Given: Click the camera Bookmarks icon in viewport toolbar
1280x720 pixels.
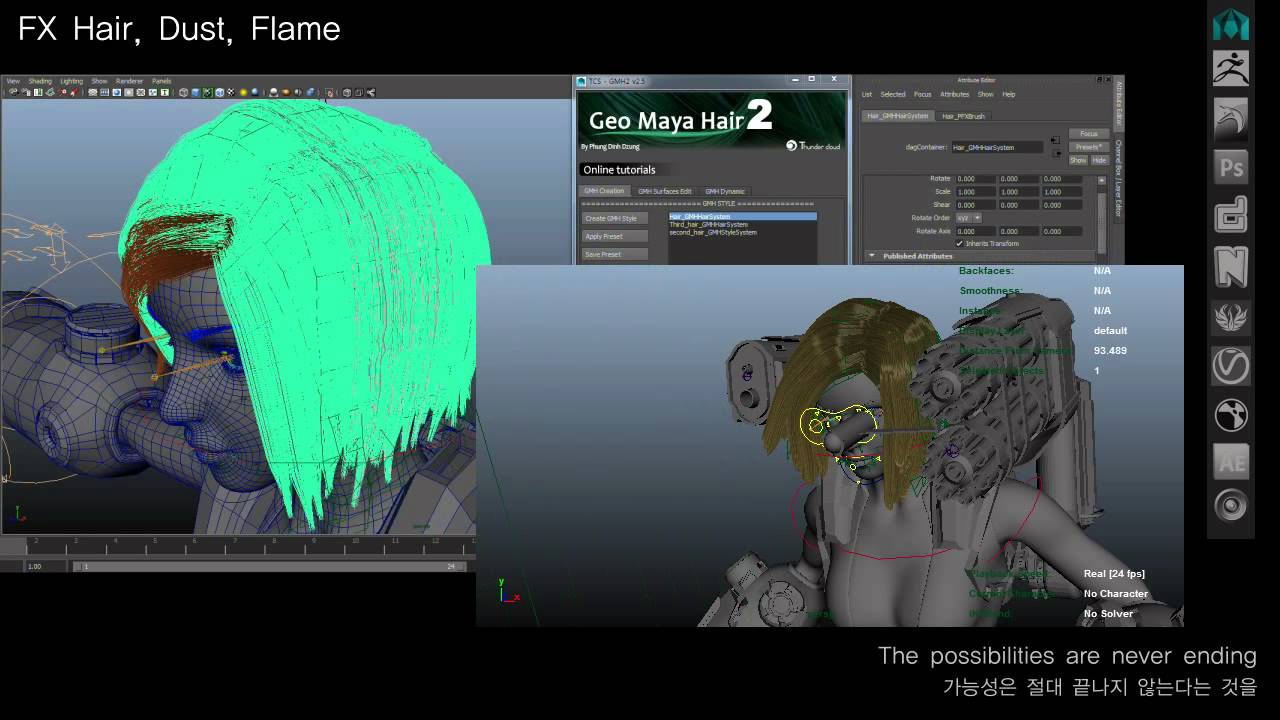Looking at the screenshot, I should [x=38, y=92].
